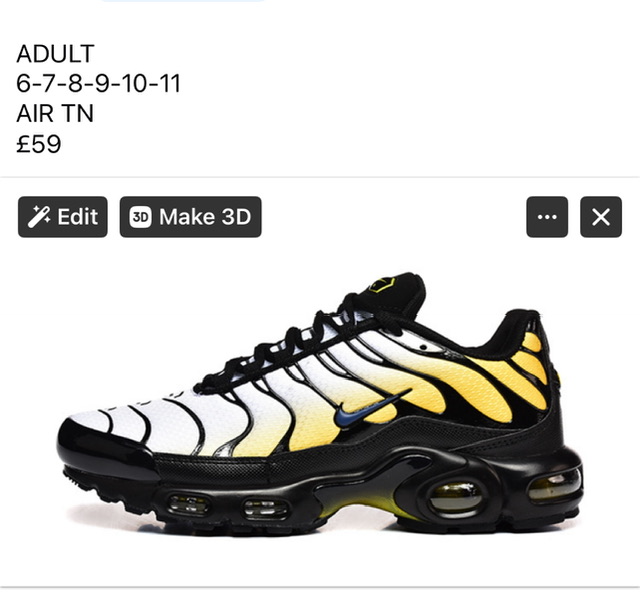Viewport: 640px width, 609px height.
Task: Open the three-dot more options menu
Action: click(547, 217)
